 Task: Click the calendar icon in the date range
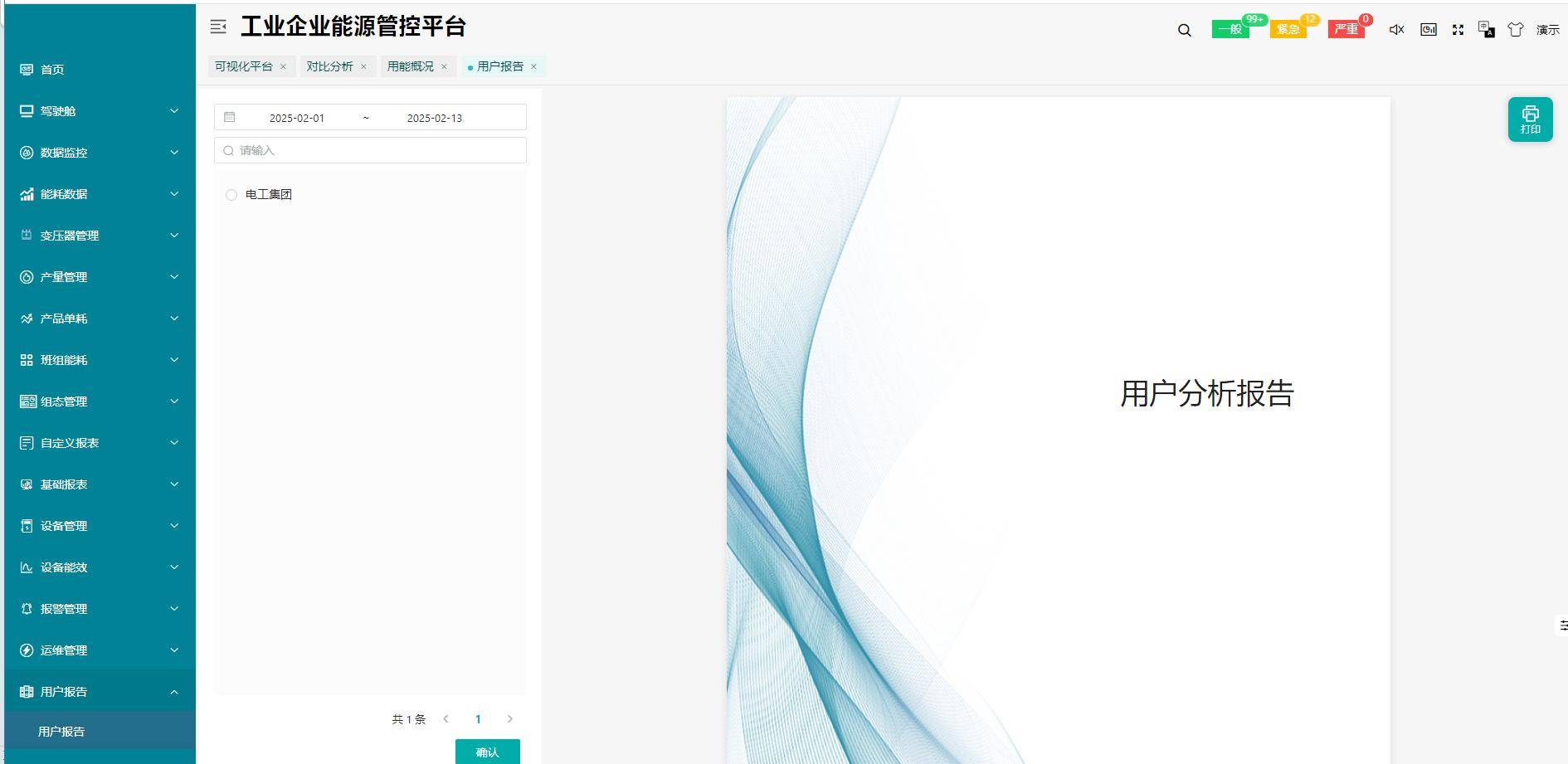[230, 117]
